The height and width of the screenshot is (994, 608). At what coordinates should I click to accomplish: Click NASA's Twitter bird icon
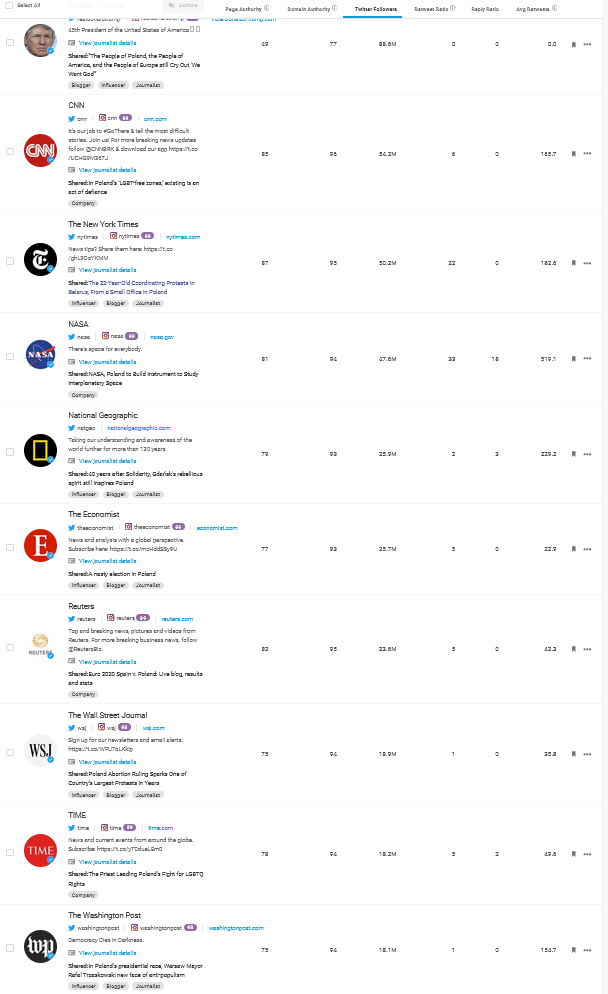click(x=72, y=336)
